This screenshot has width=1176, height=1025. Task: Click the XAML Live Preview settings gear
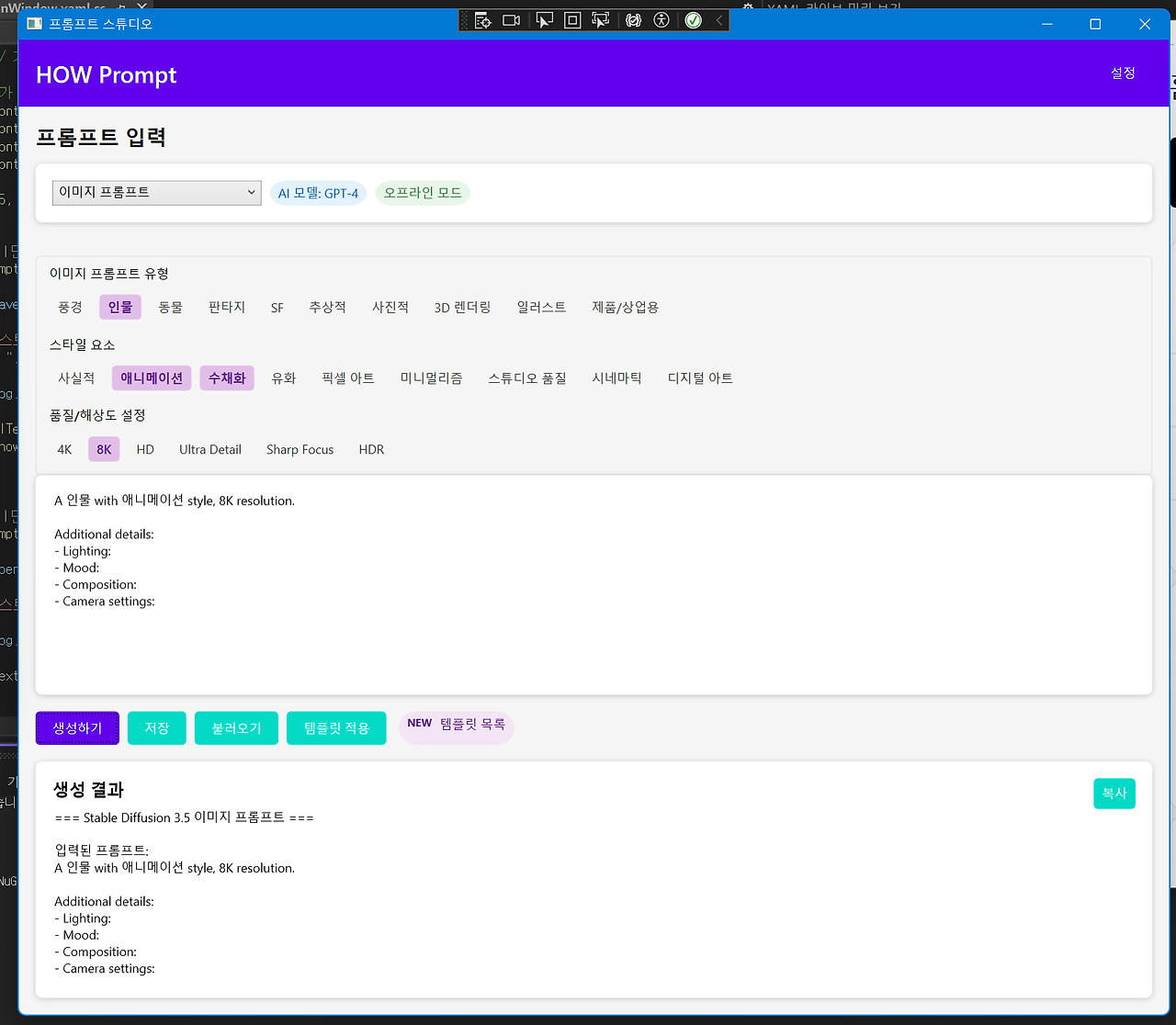tap(748, 6)
